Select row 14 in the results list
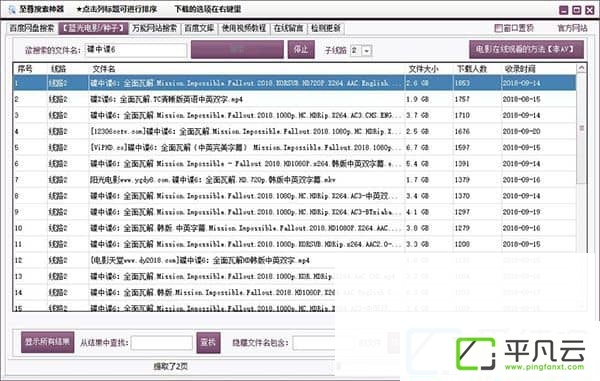Image resolution: width=600 pixels, height=381 pixels. point(295,292)
